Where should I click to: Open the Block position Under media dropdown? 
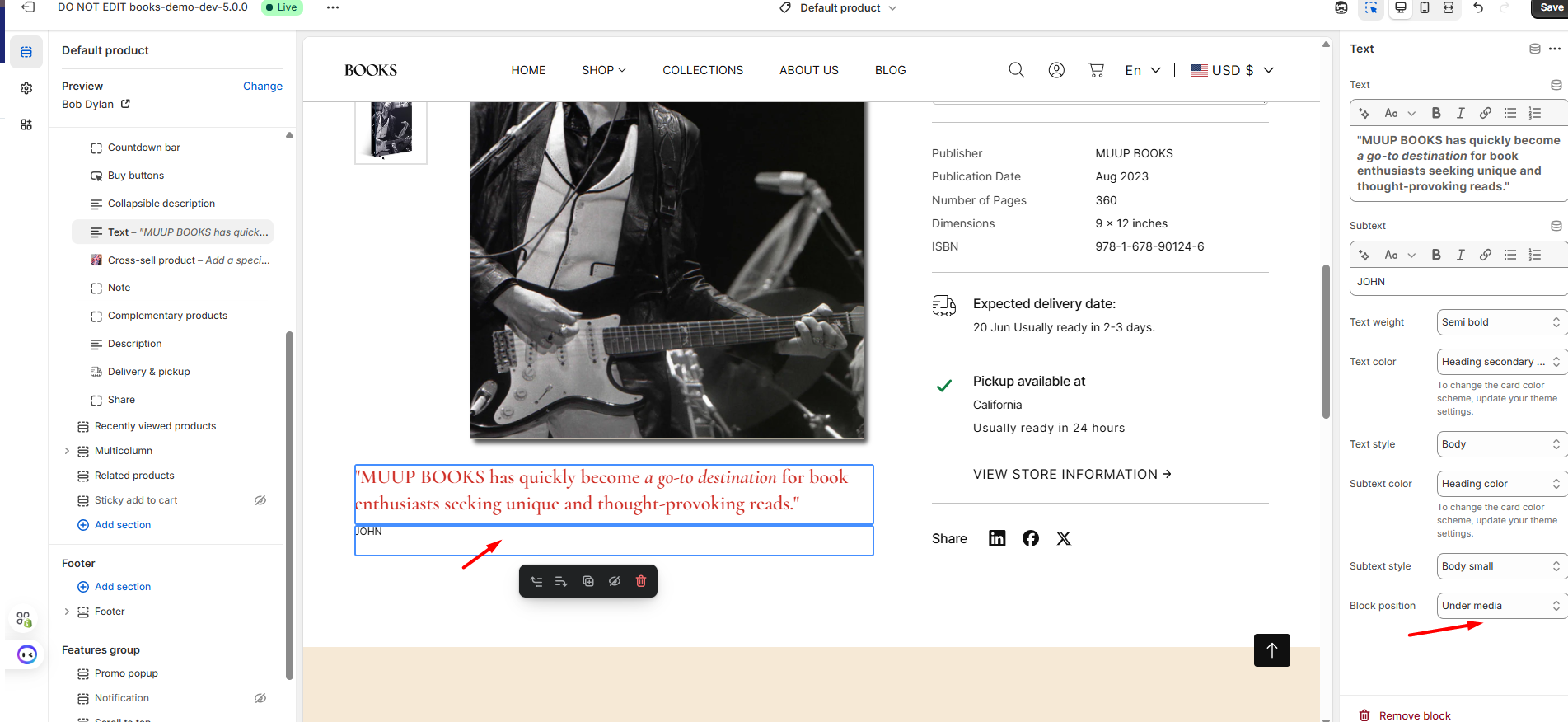point(1501,606)
